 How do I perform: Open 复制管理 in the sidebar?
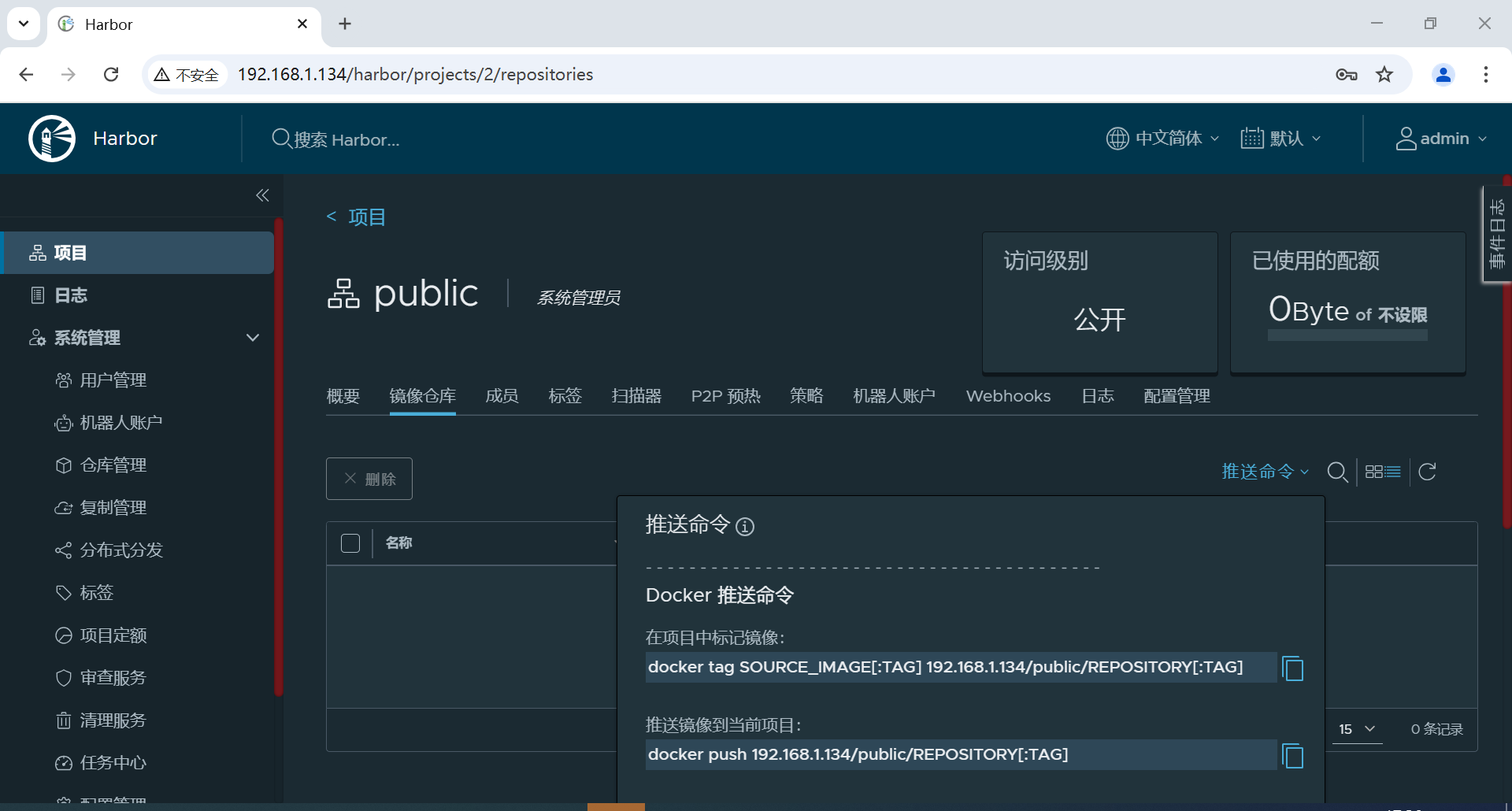point(113,508)
